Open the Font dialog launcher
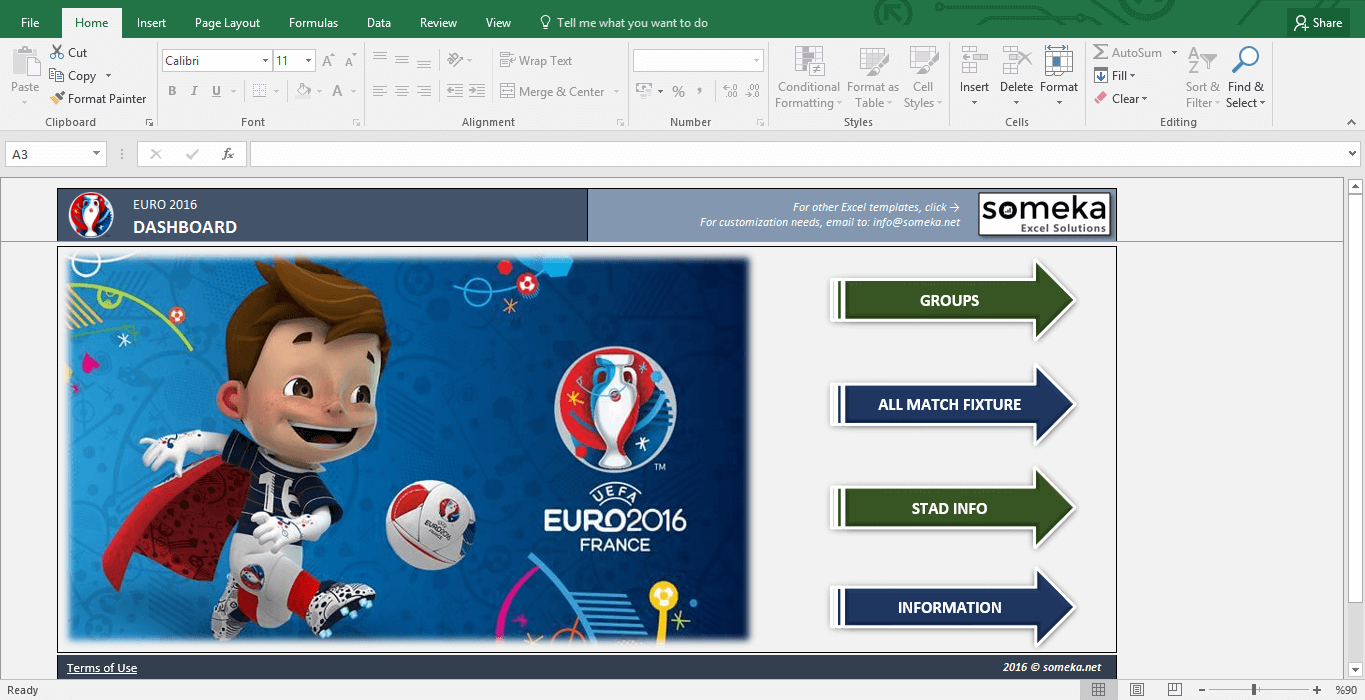This screenshot has height=700, width=1365. [x=356, y=123]
